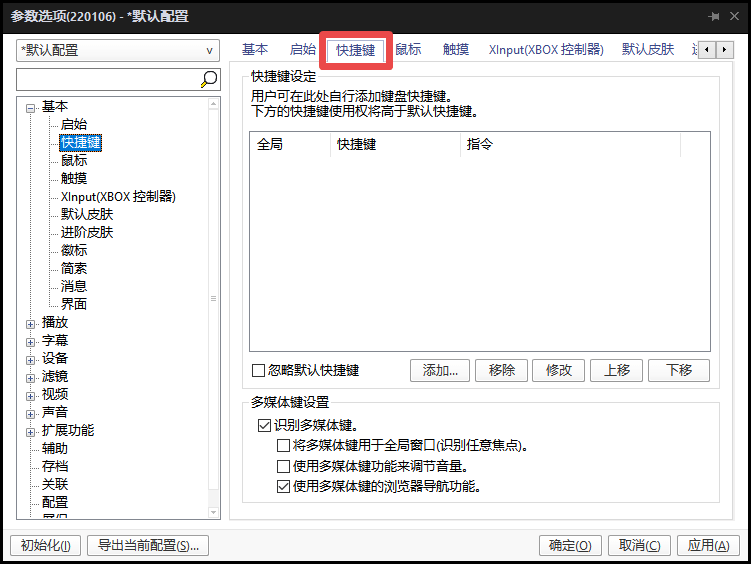This screenshot has height=564, width=751.
Task: Click the 上移 button
Action: (616, 371)
